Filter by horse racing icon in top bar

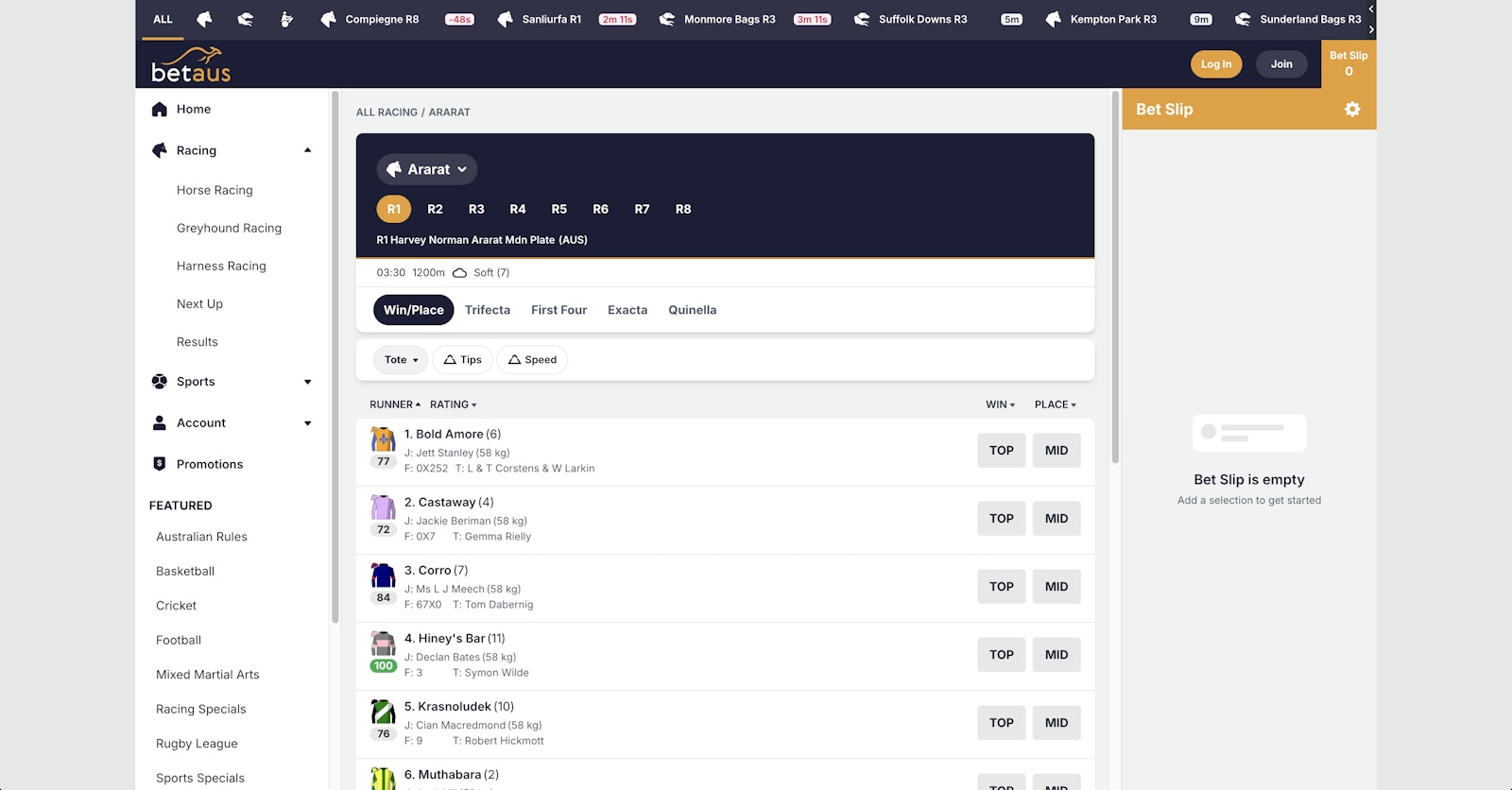coord(204,19)
